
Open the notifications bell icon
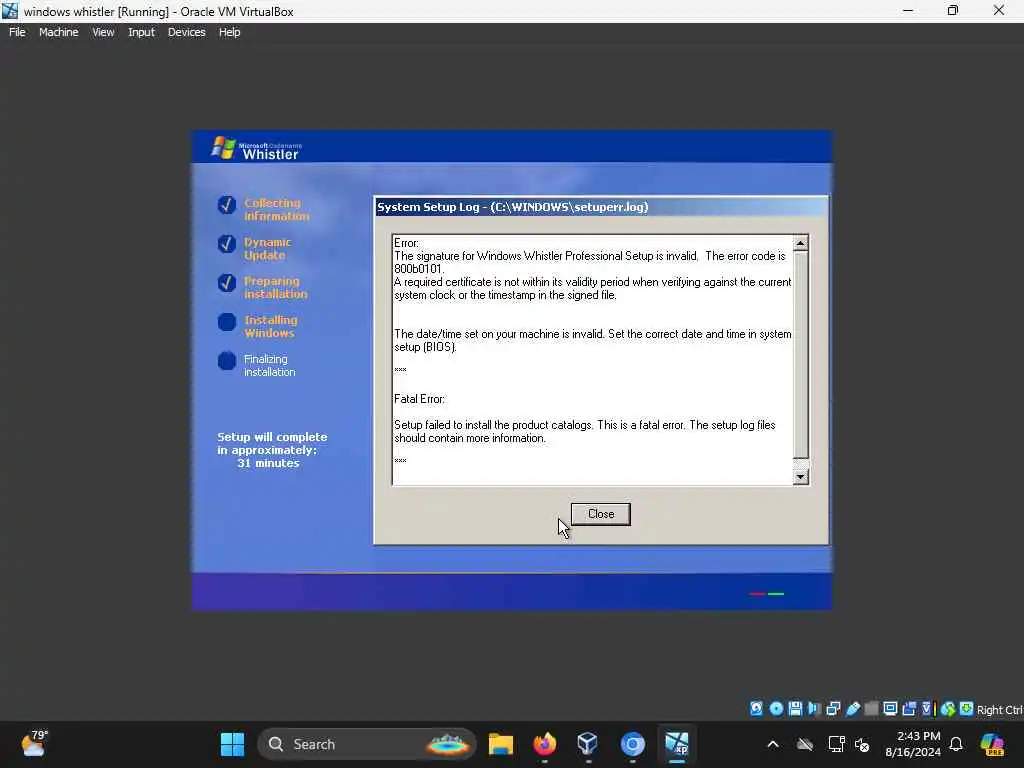click(x=956, y=744)
